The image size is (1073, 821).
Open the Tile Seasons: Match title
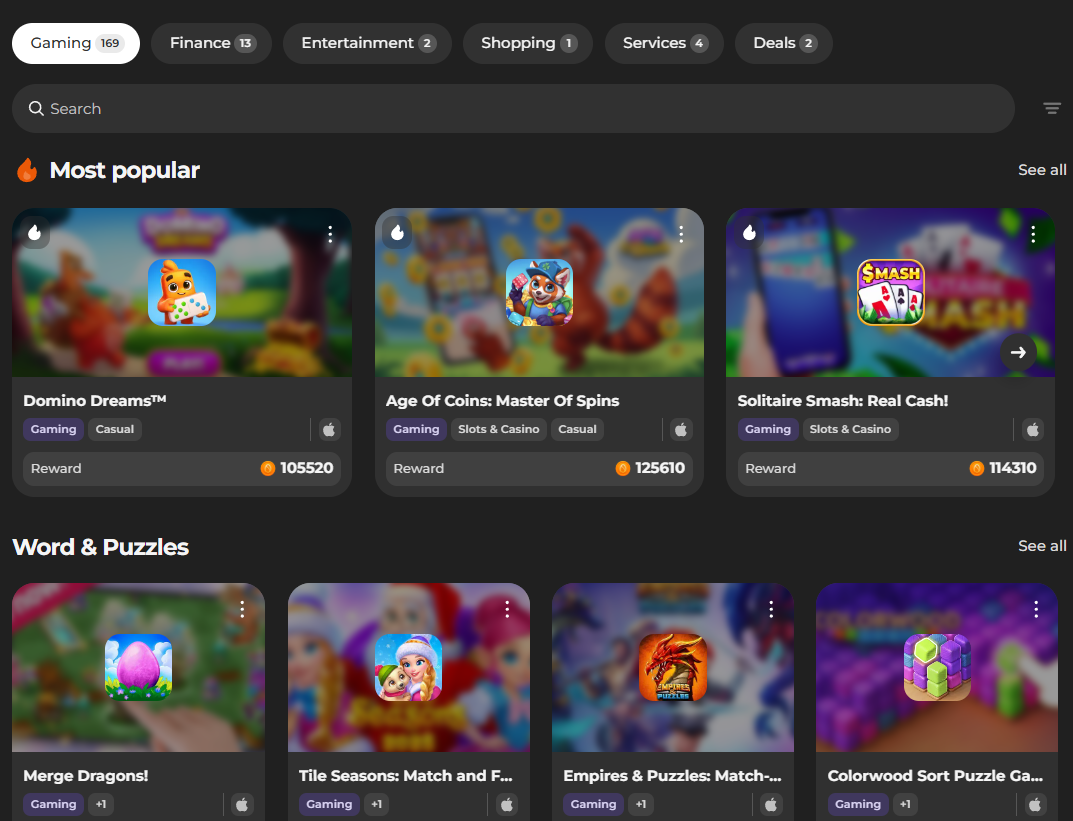coord(406,776)
